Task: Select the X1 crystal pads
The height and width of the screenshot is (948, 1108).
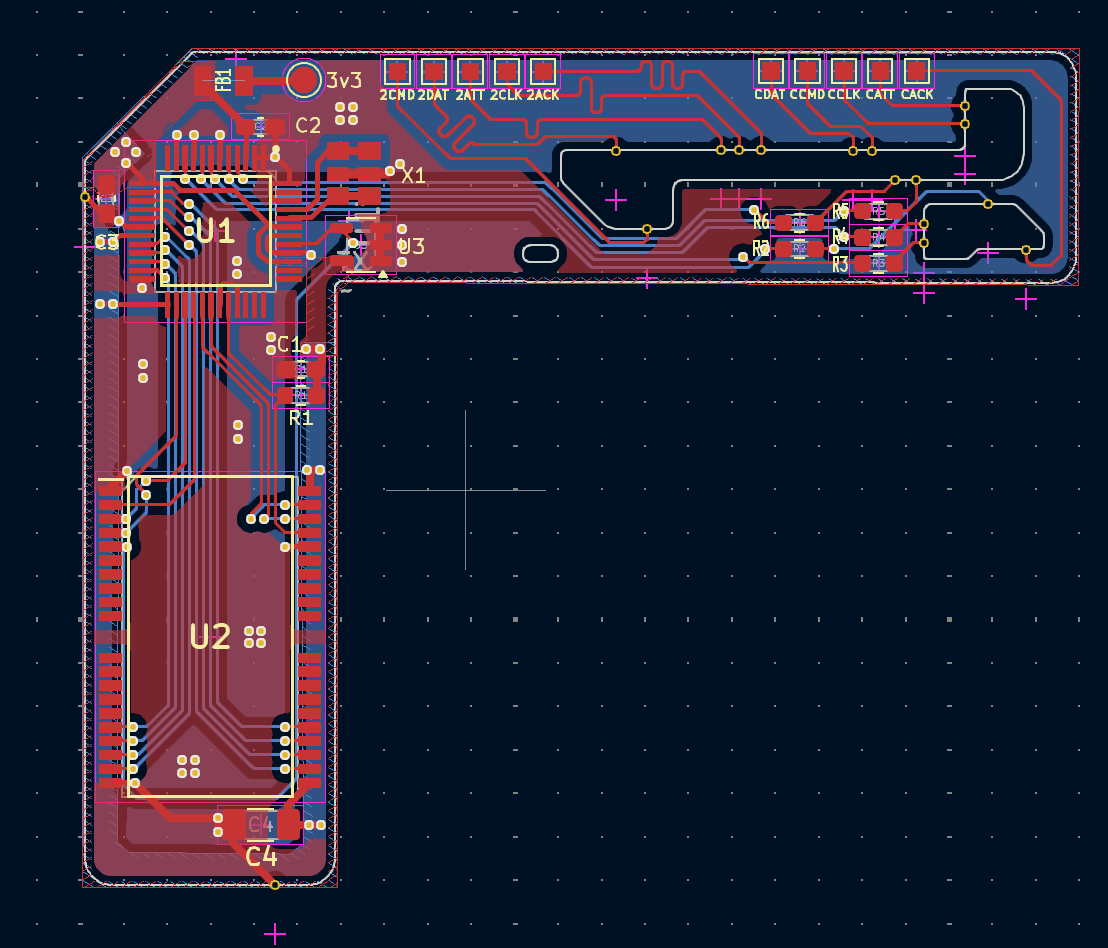Action: pyautogui.click(x=353, y=174)
